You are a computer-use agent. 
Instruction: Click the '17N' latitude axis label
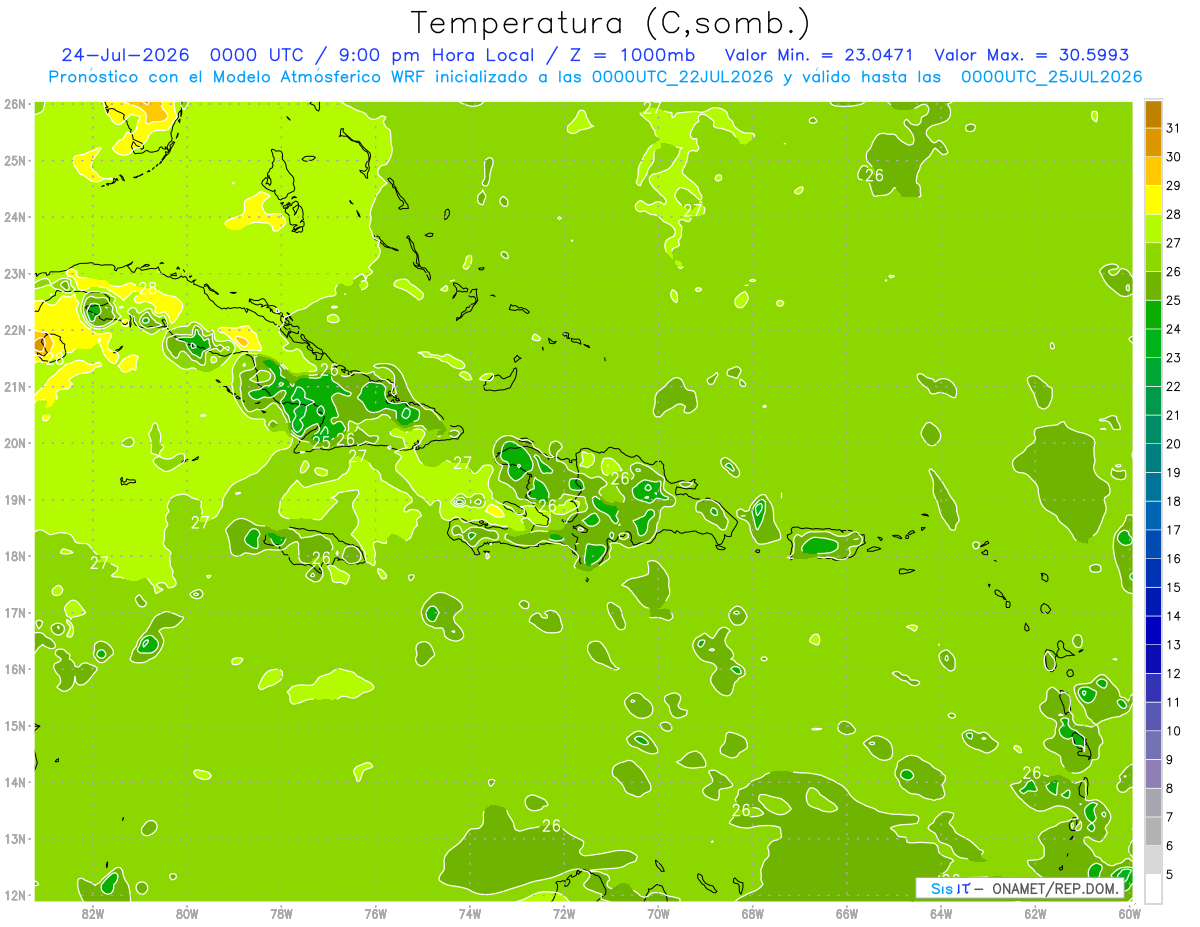15,612
